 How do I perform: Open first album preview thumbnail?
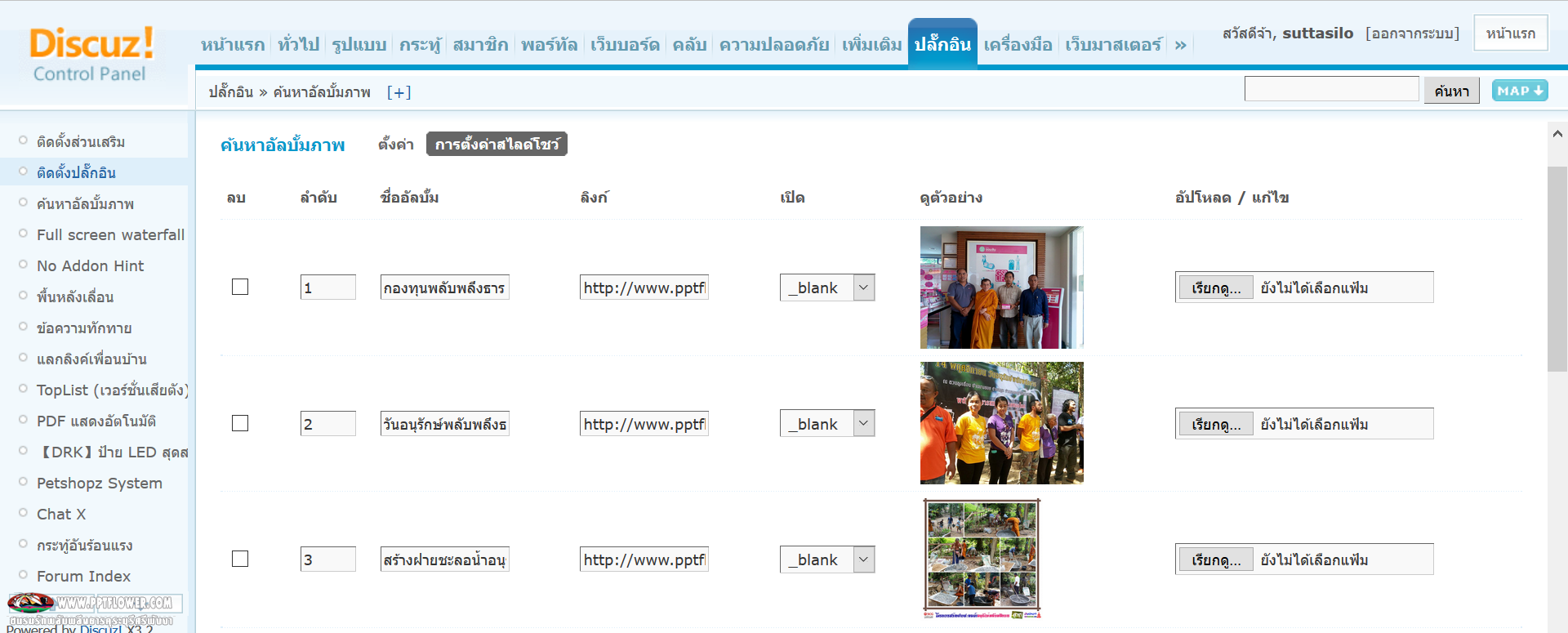pos(1001,288)
